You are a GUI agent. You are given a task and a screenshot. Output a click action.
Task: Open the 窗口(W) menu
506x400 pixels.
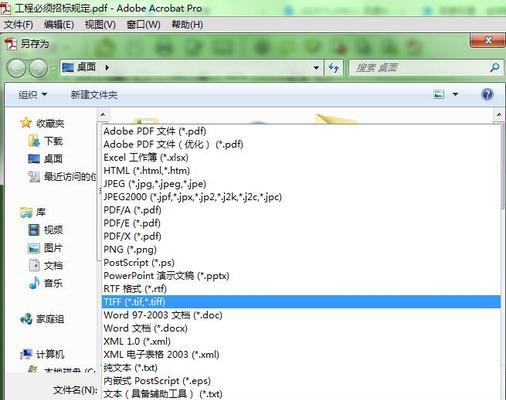coord(143,25)
